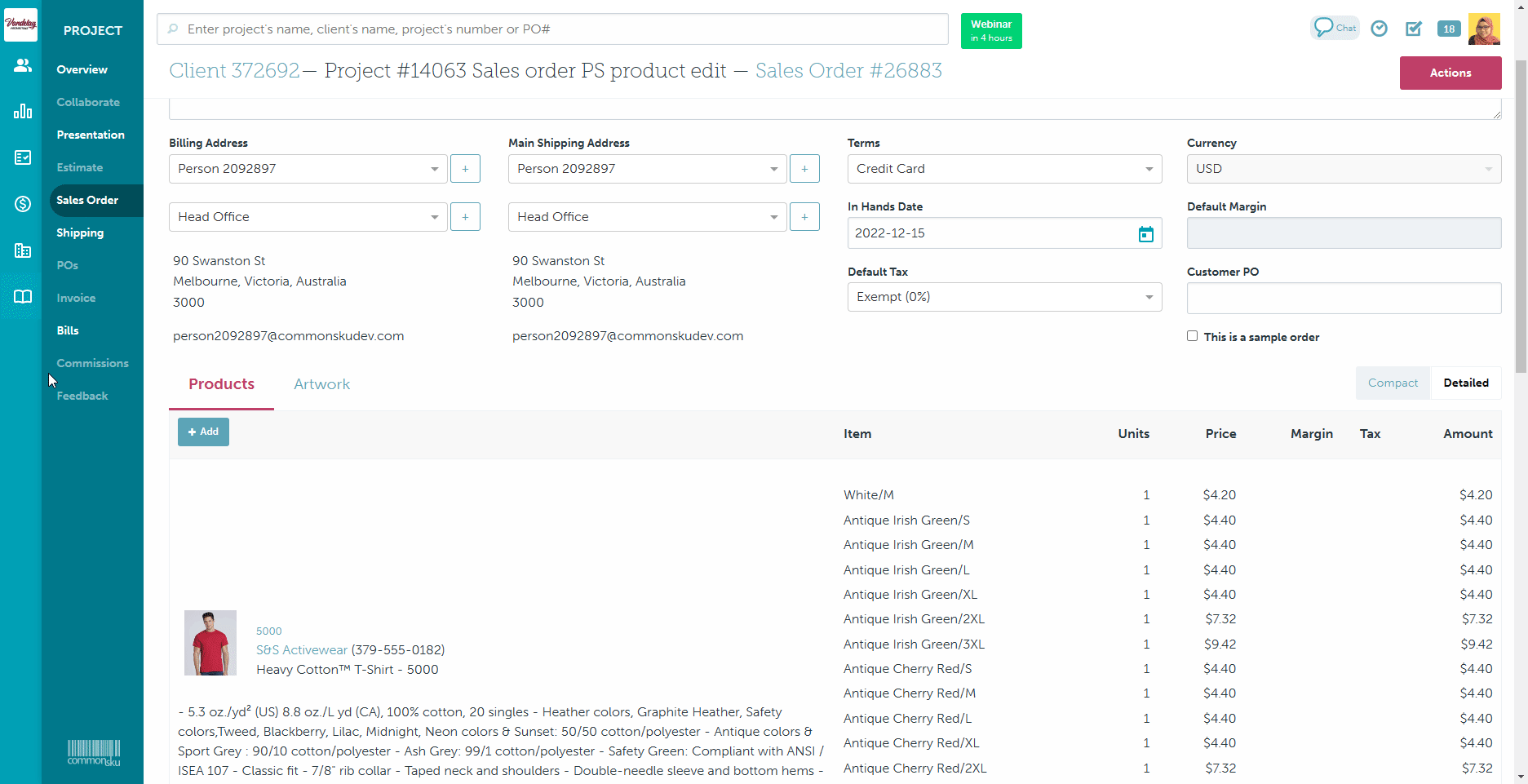The image size is (1528, 784).
Task: Open the S&S Activewear supplier link
Action: pyautogui.click(x=302, y=649)
